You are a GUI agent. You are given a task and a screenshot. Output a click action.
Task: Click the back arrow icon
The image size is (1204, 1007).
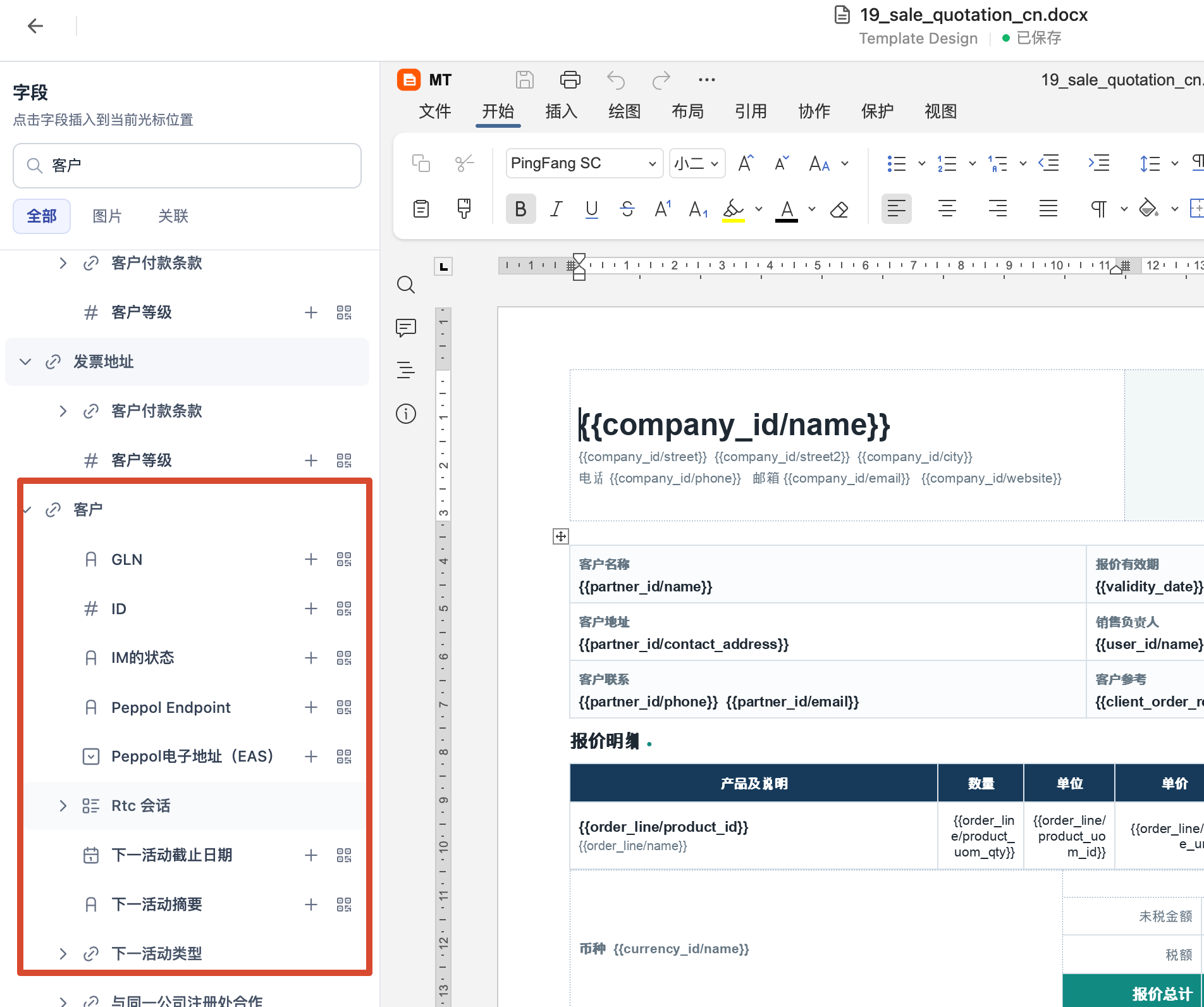[35, 26]
